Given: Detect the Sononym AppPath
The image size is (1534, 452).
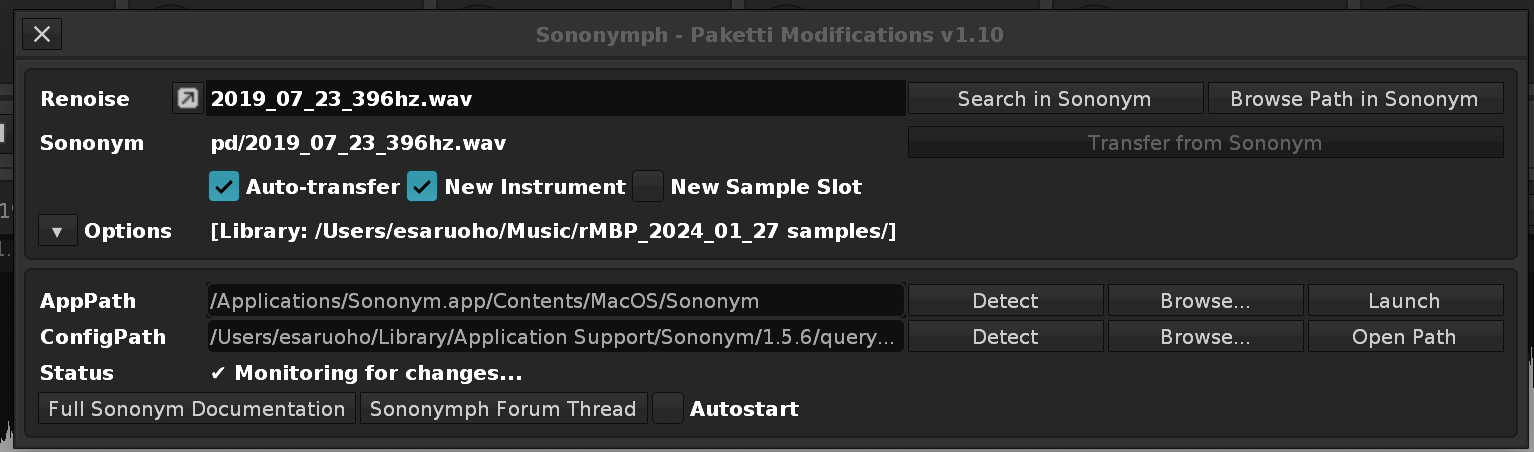Looking at the screenshot, I should 1005,301.
